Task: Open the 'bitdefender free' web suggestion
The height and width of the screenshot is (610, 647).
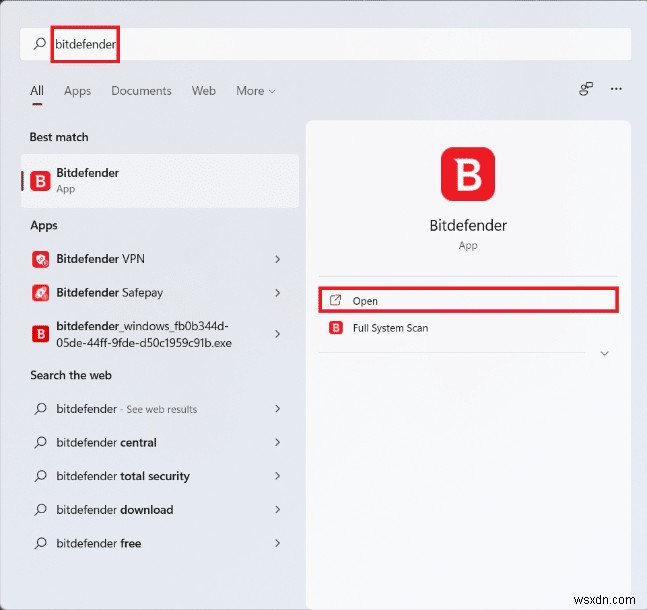Action: point(160,544)
